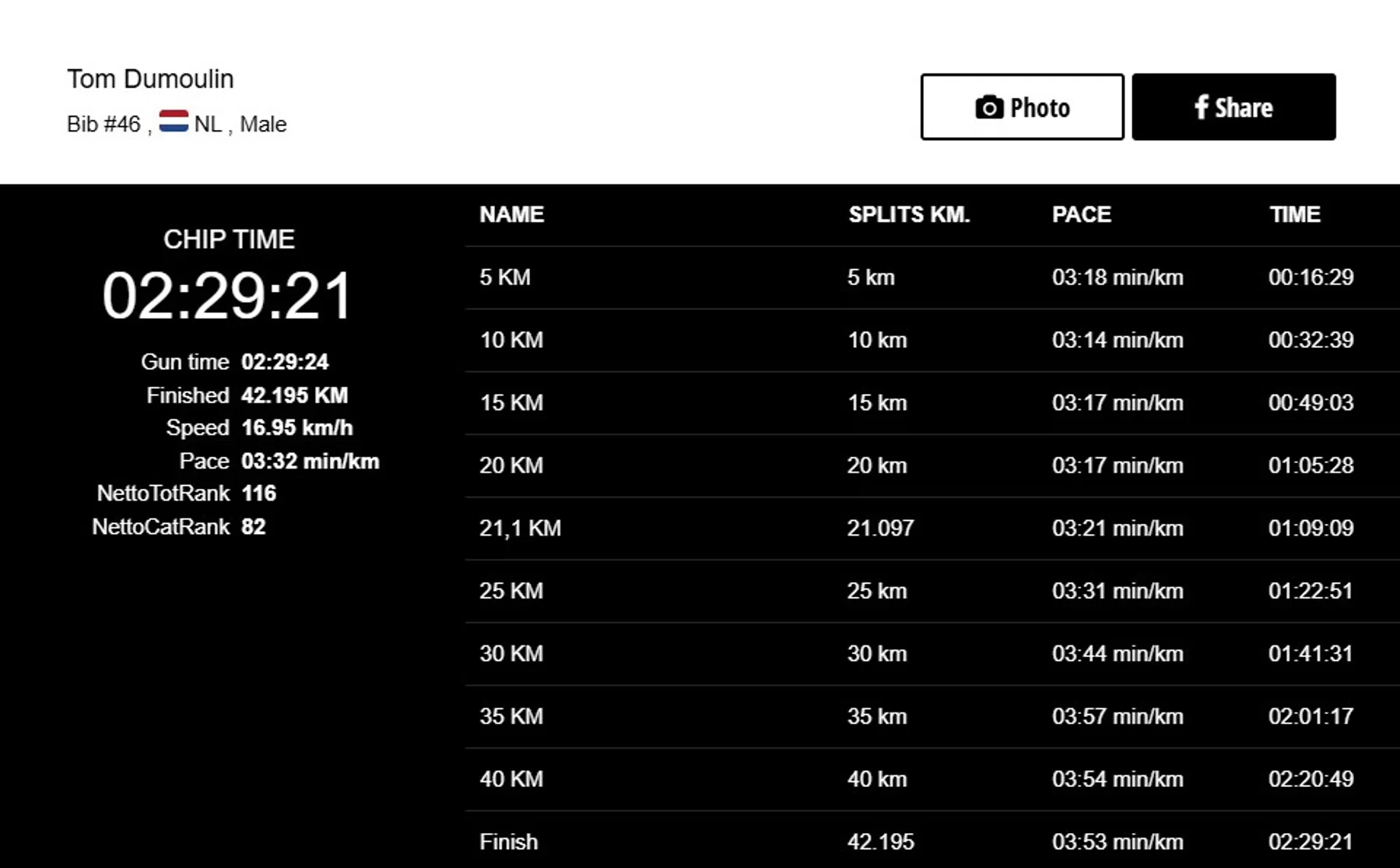Image resolution: width=1400 pixels, height=868 pixels.
Task: Click the Netherlands flag icon
Action: click(174, 121)
